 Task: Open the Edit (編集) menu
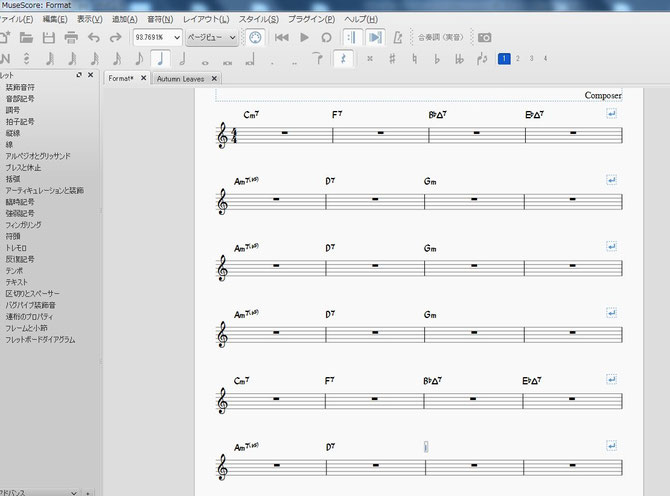point(55,19)
